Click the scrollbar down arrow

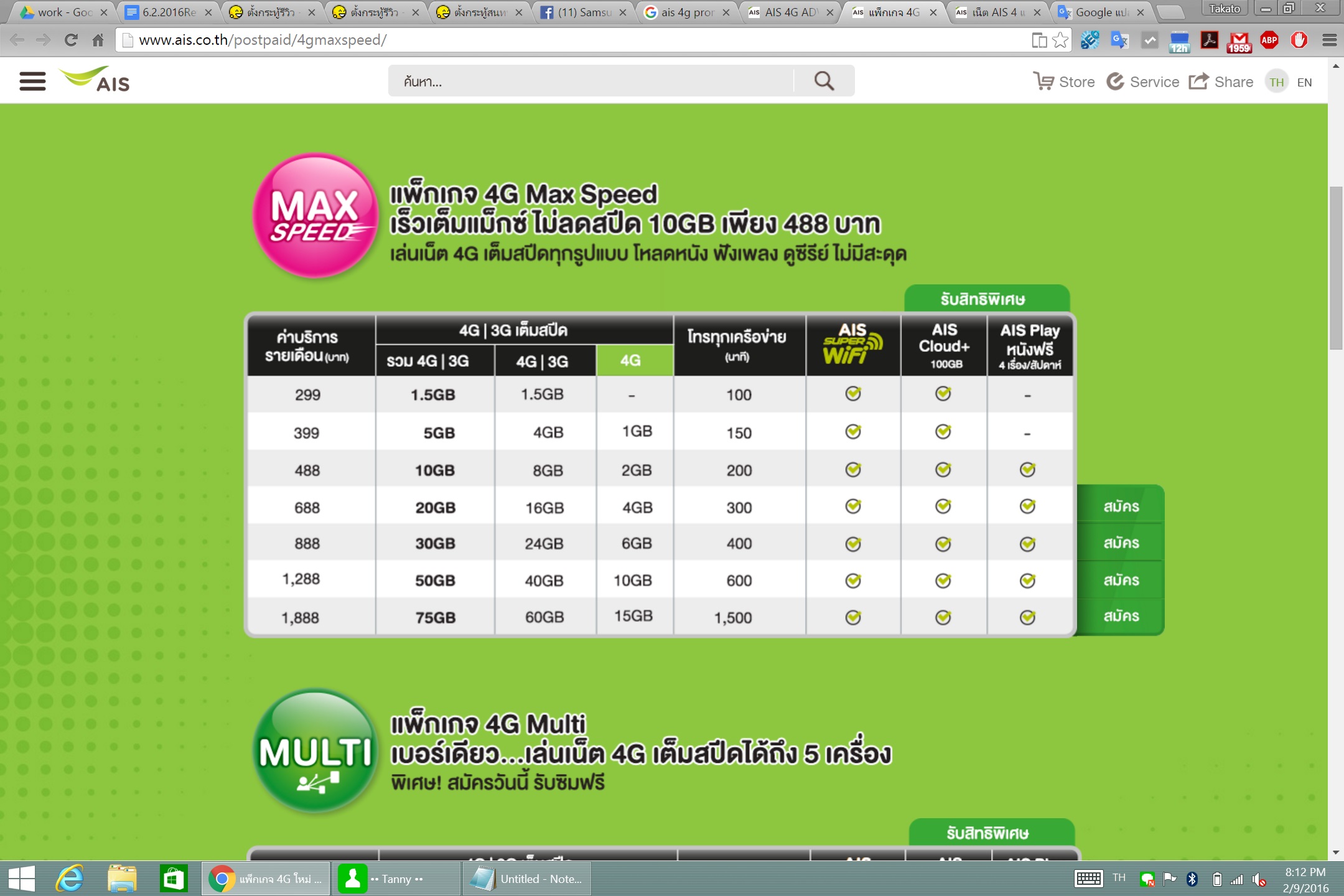coord(1335,853)
